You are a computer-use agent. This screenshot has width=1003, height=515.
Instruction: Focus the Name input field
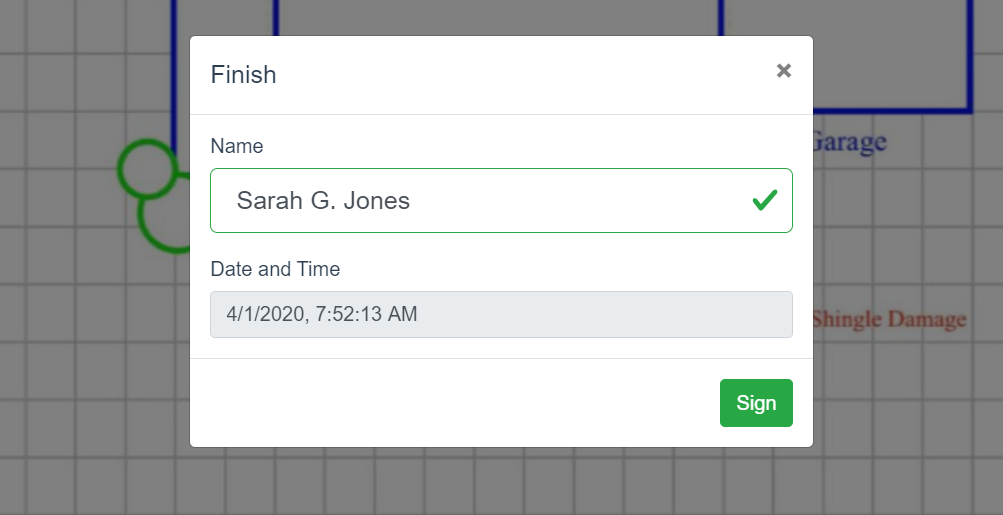(502, 200)
